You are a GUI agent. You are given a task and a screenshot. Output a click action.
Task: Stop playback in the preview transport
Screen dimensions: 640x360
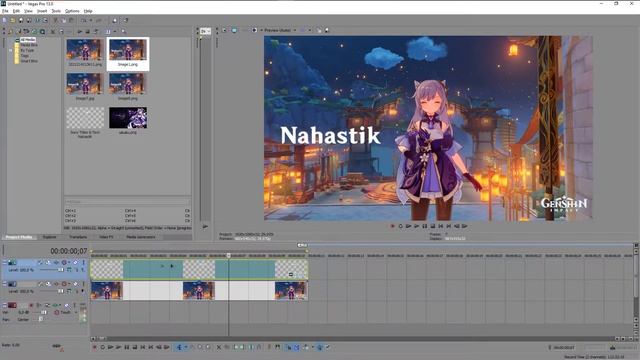(433, 226)
